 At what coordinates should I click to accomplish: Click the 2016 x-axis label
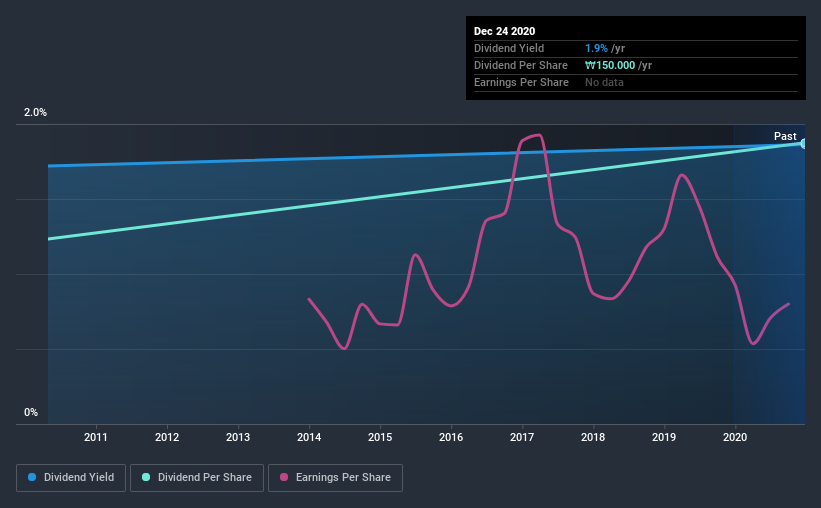click(451, 437)
